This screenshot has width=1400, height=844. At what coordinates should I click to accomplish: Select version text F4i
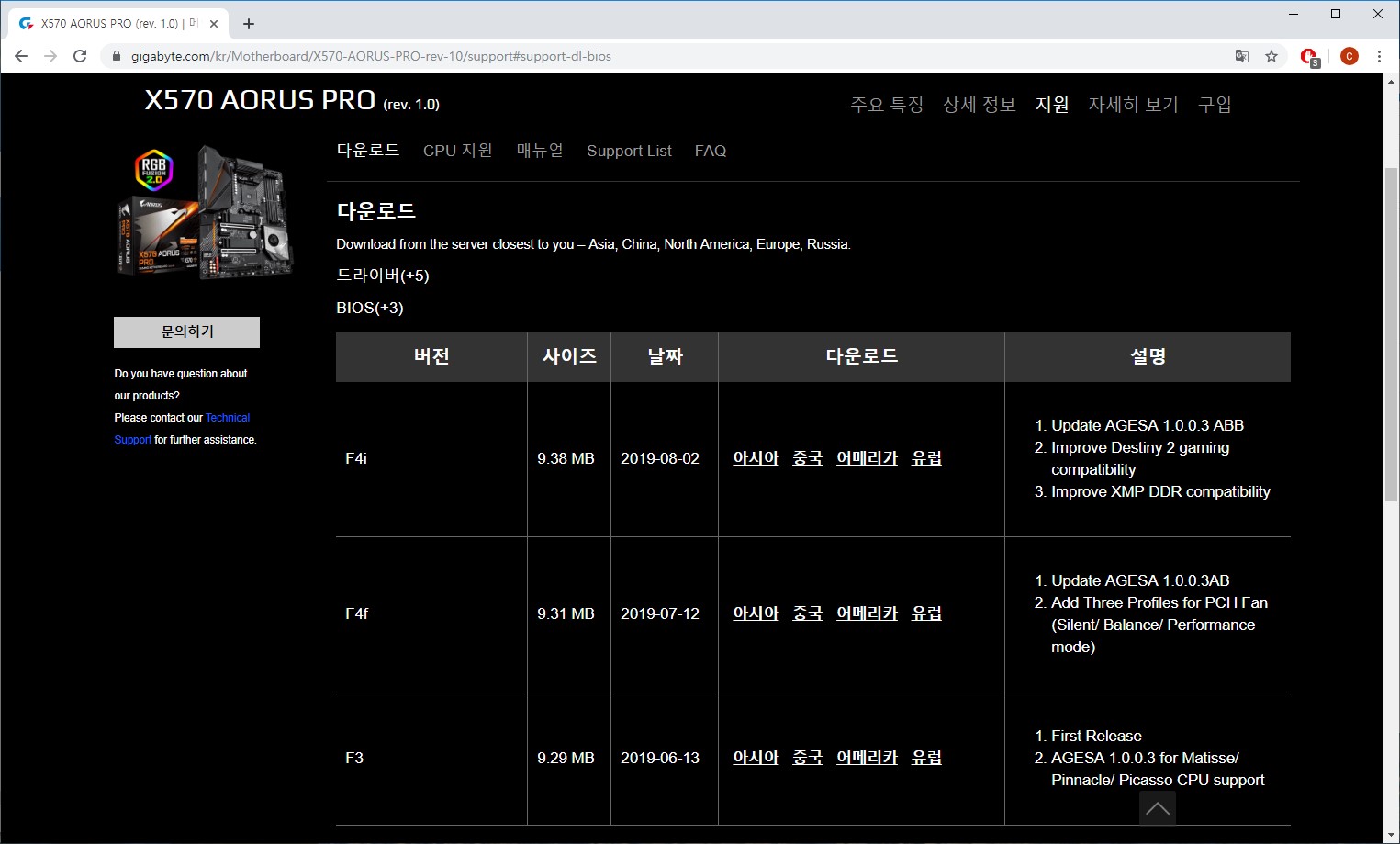point(356,458)
